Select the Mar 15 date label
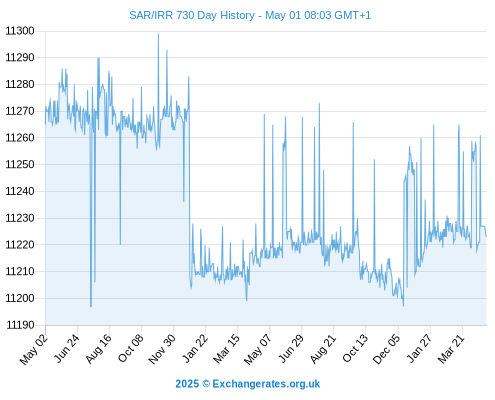Viewport: 495px width, 400px height. pos(226,349)
